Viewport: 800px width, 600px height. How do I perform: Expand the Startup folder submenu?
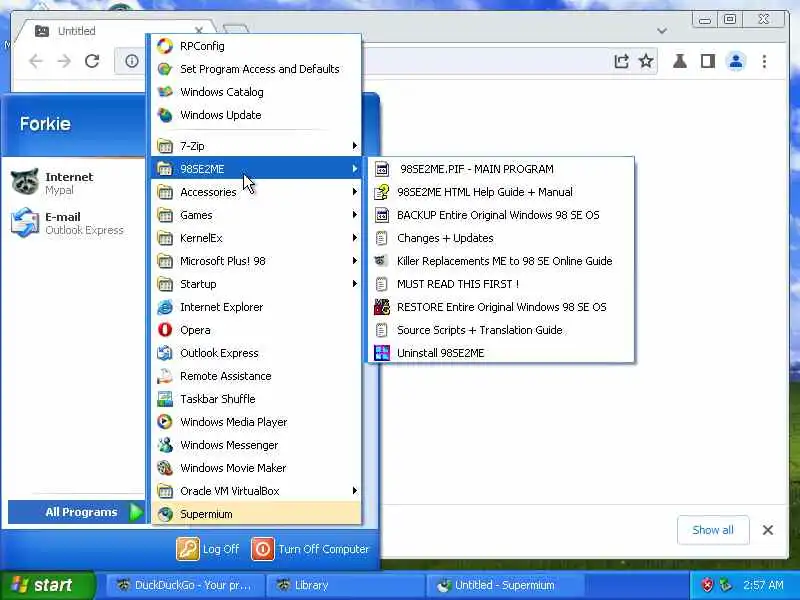(x=256, y=284)
